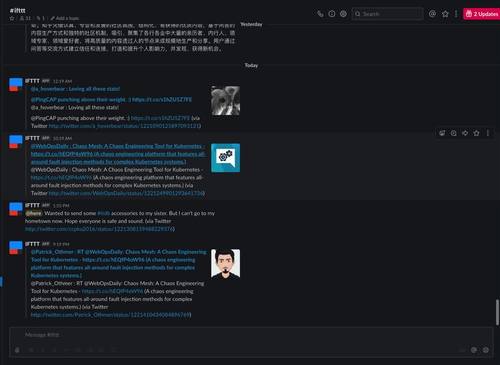Open channel details info icon
The width and height of the screenshot is (500, 365).
[332, 14]
